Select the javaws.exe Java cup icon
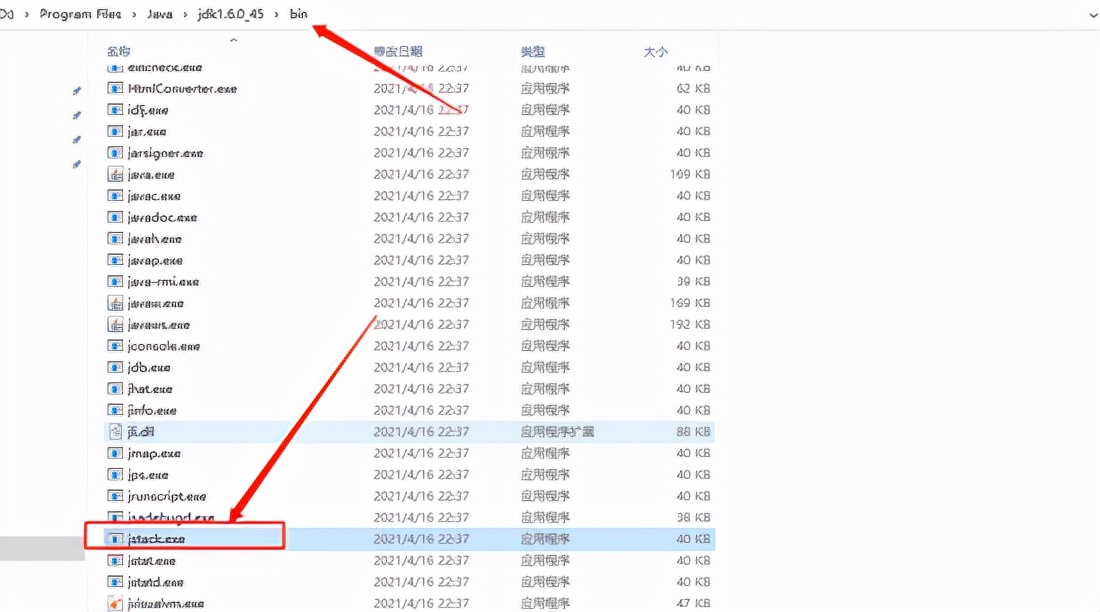1100x612 pixels. pyautogui.click(x=115, y=324)
